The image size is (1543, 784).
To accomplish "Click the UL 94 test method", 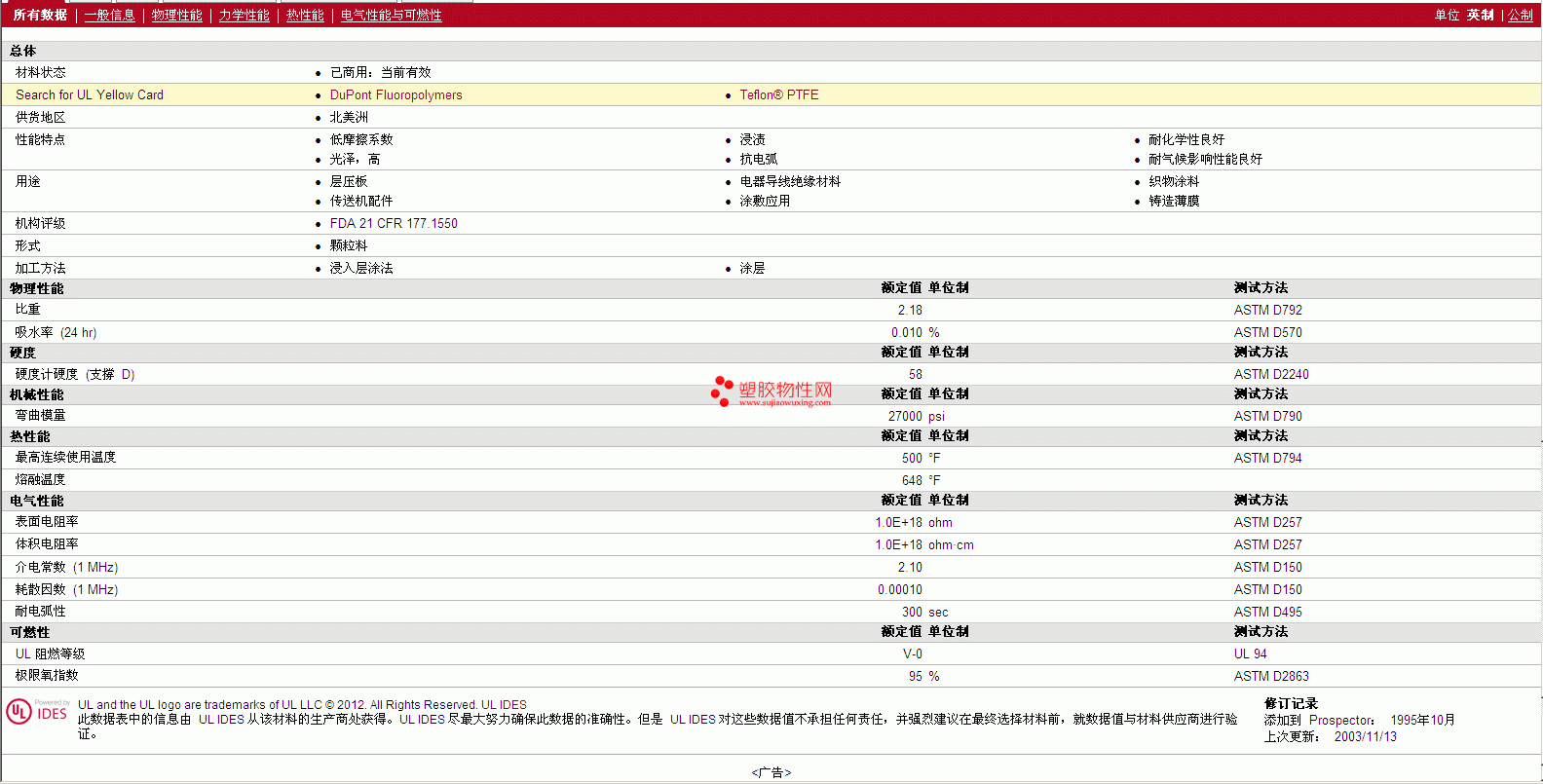I will pyautogui.click(x=1251, y=654).
